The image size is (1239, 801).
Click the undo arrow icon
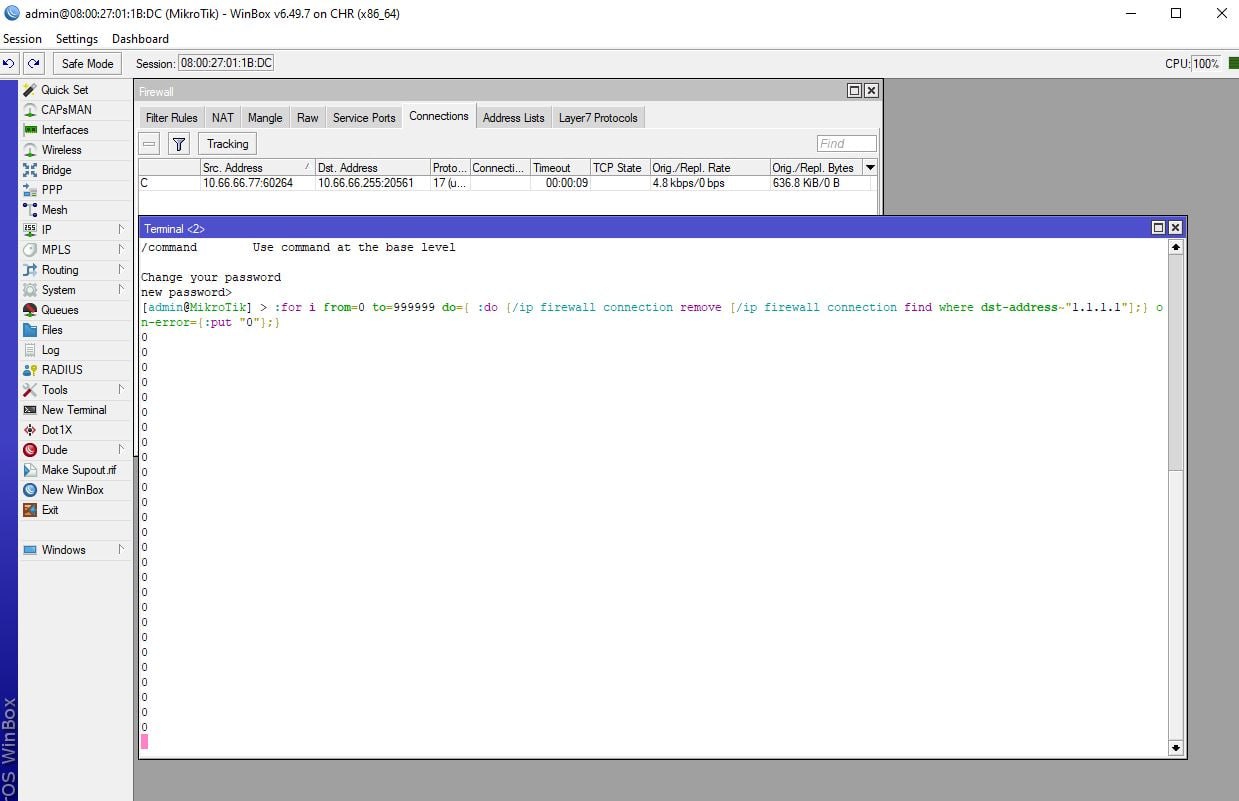click(x=9, y=63)
